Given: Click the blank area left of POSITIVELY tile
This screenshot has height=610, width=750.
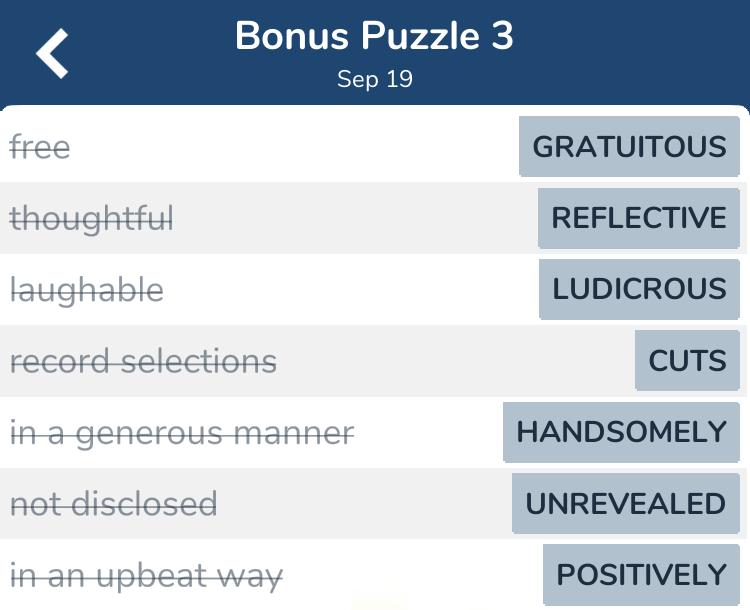Looking at the screenshot, I should (x=411, y=575).
